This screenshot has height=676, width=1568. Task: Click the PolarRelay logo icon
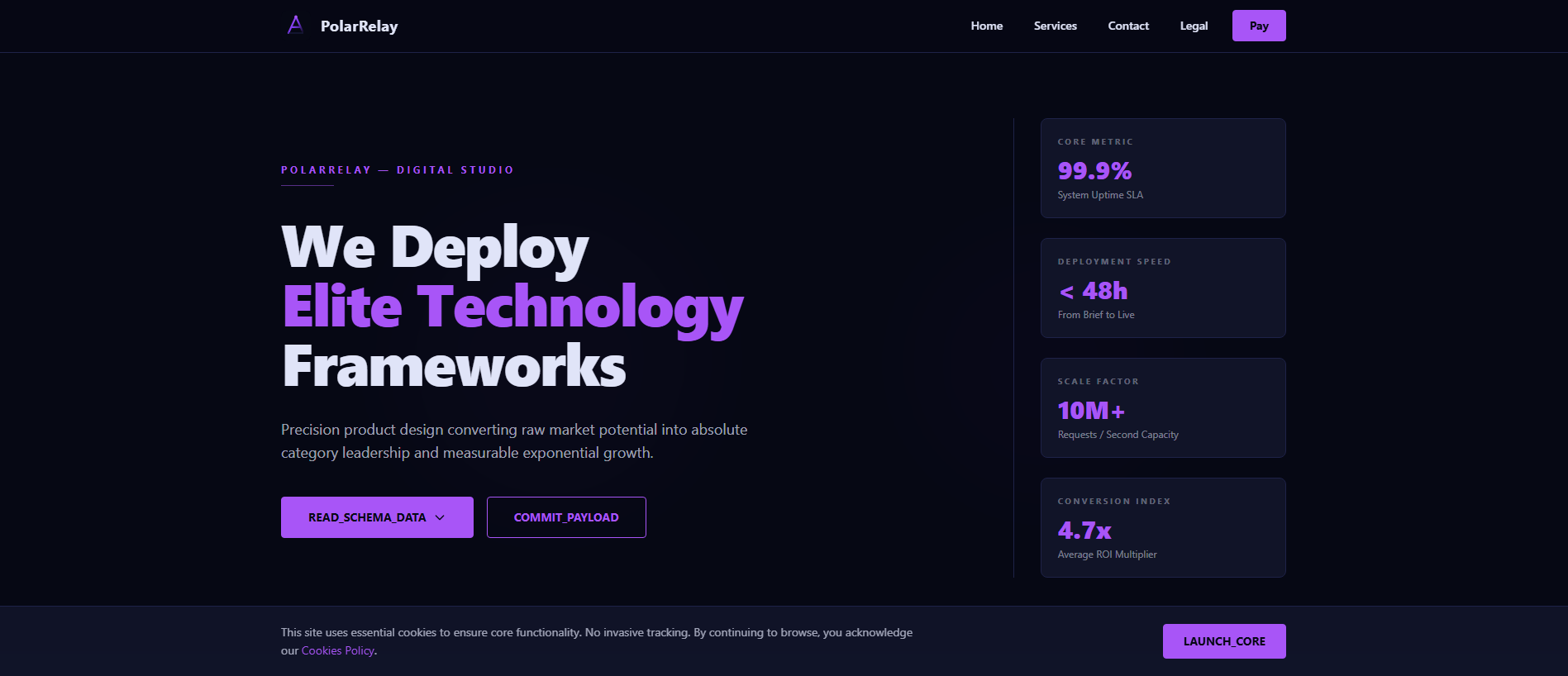(x=295, y=26)
